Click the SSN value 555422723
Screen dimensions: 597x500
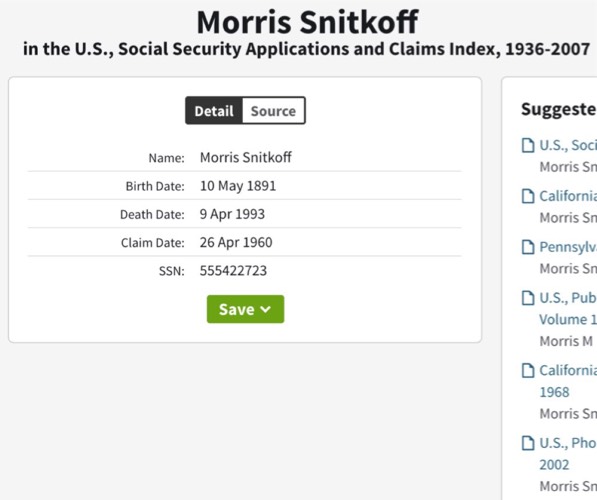click(x=233, y=271)
